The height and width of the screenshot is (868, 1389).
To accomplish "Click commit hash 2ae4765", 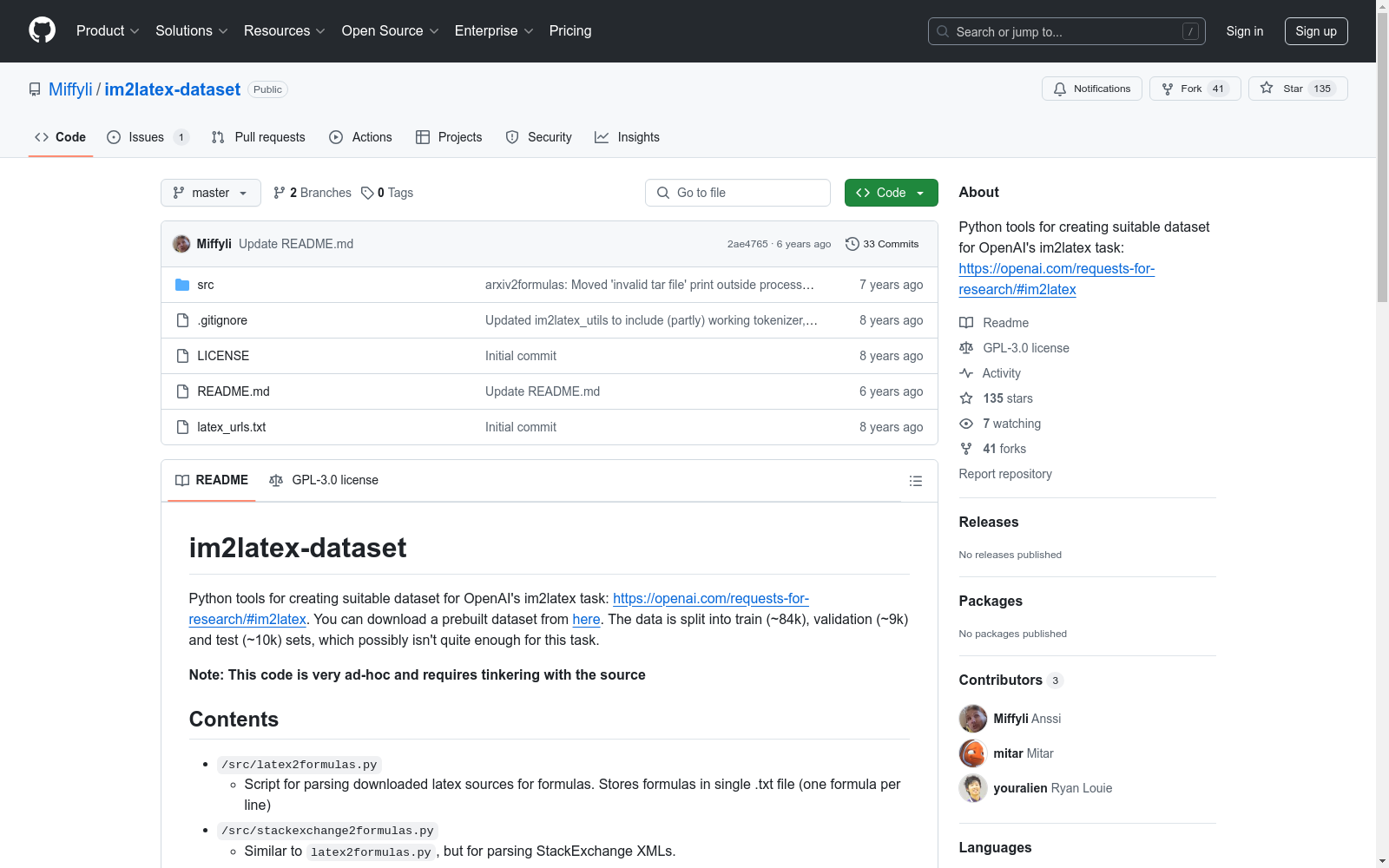I will point(747,244).
